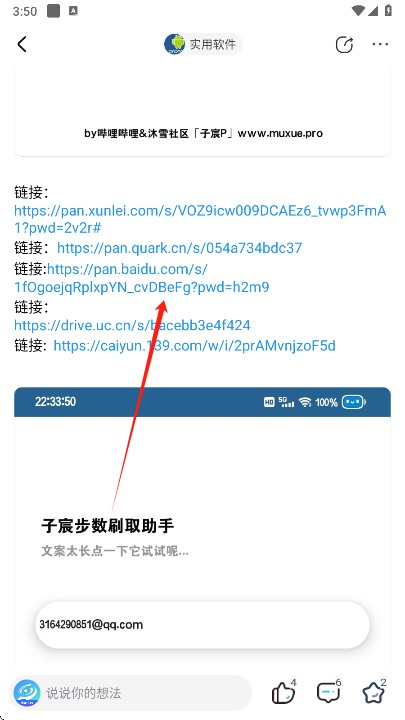Tap the 实用软件 channel name label

[213, 45]
